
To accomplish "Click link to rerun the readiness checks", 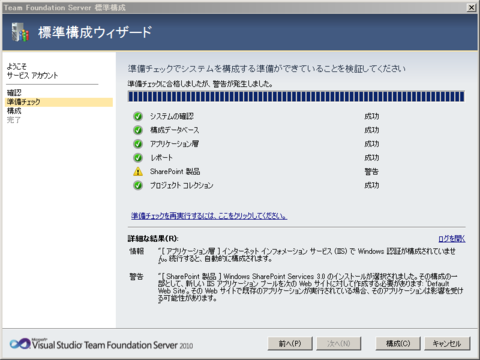I will click(x=209, y=216).
